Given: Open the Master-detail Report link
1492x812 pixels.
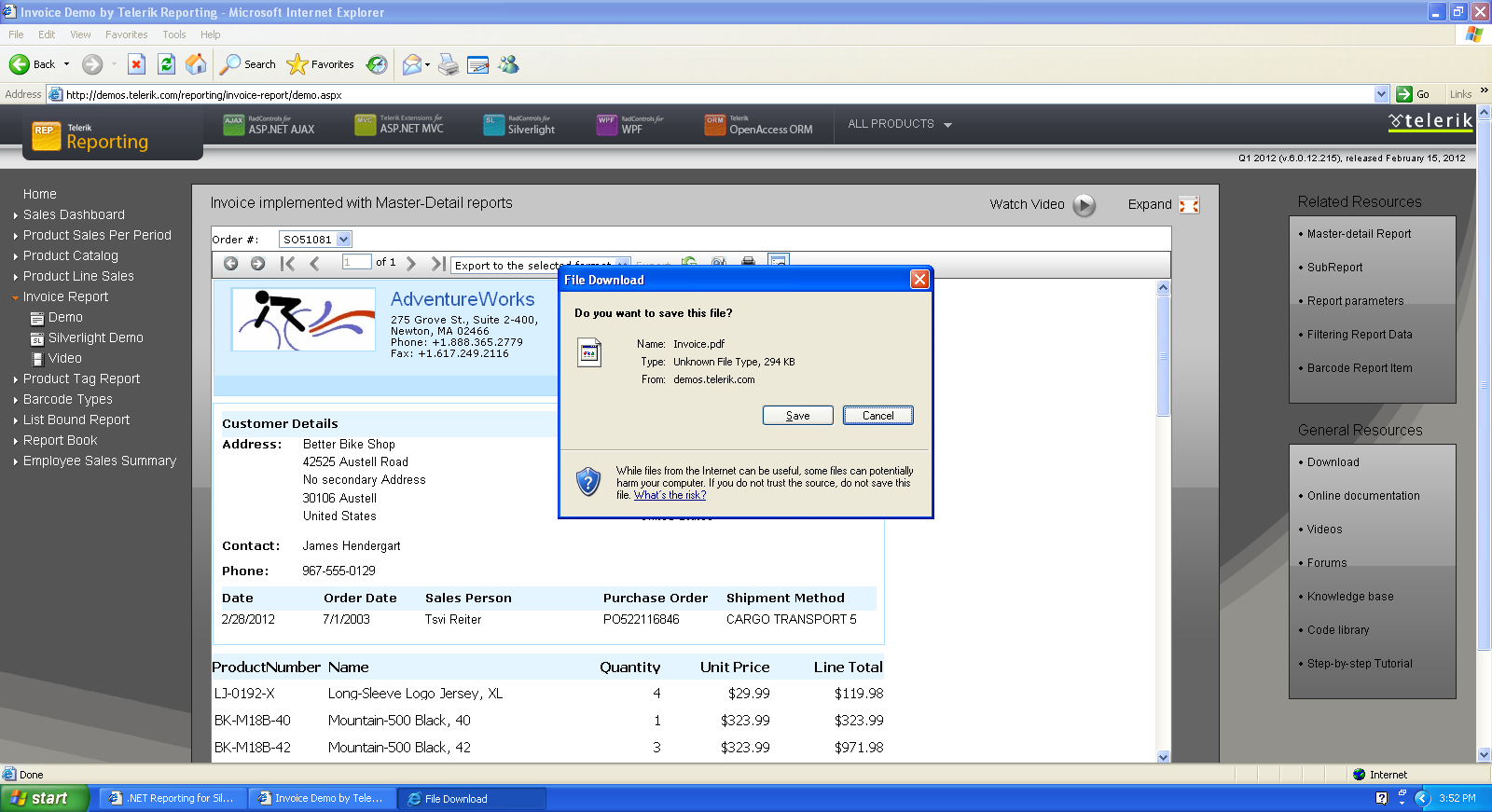Looking at the screenshot, I should point(1359,234).
